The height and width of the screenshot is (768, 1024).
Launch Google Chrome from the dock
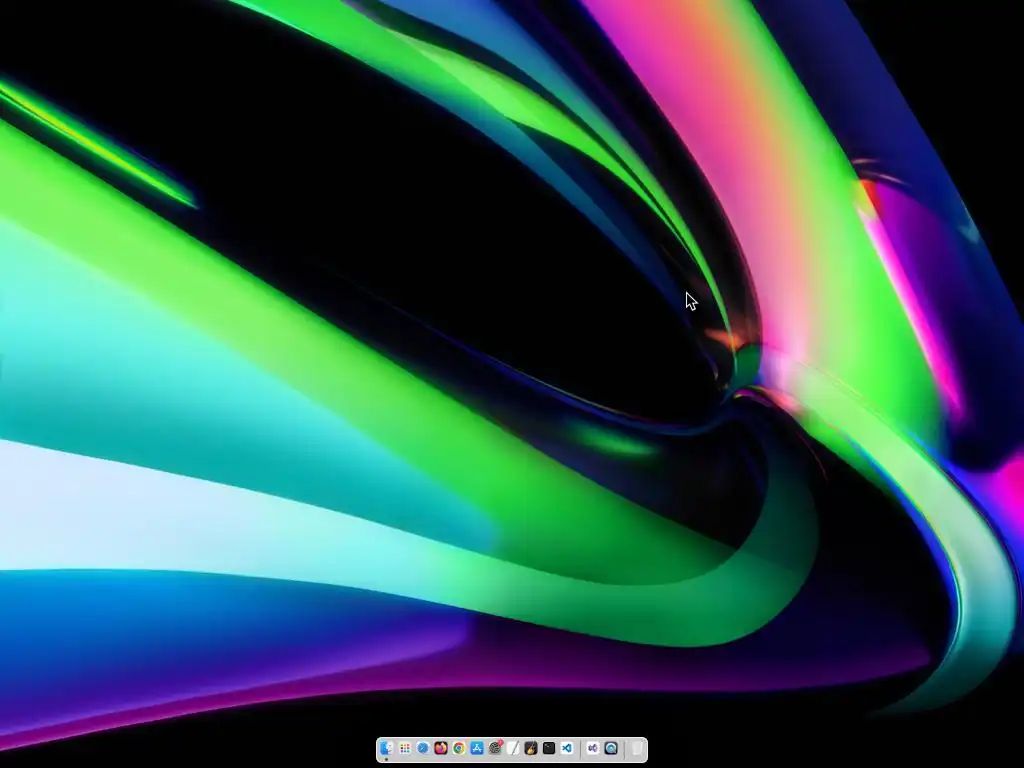pos(459,748)
